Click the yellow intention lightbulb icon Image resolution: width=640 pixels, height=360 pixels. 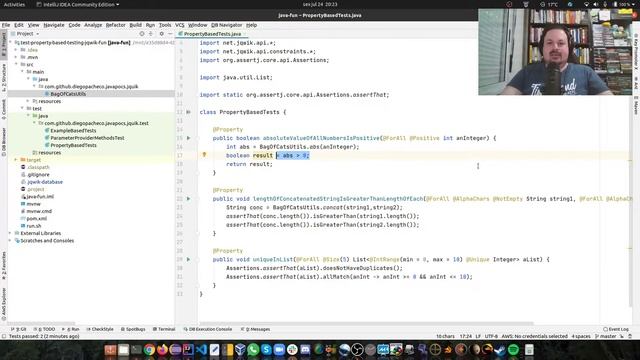pyautogui.click(x=204, y=155)
